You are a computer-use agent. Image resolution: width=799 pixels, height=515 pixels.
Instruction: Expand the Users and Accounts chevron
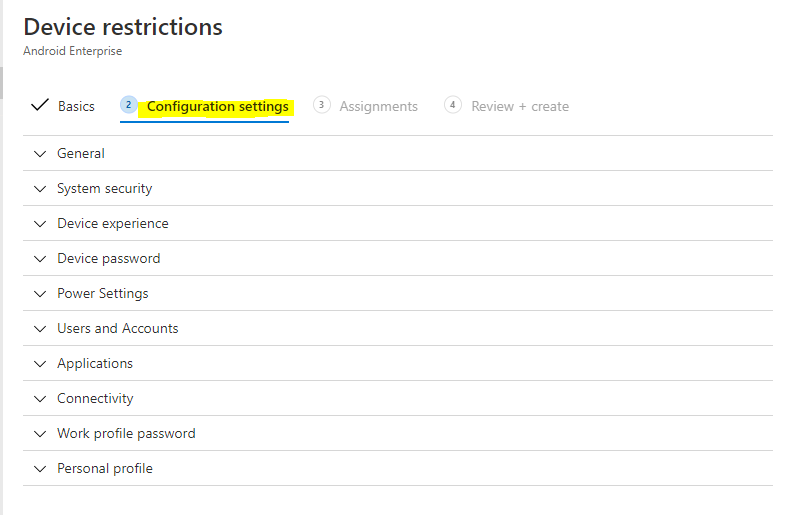point(40,329)
